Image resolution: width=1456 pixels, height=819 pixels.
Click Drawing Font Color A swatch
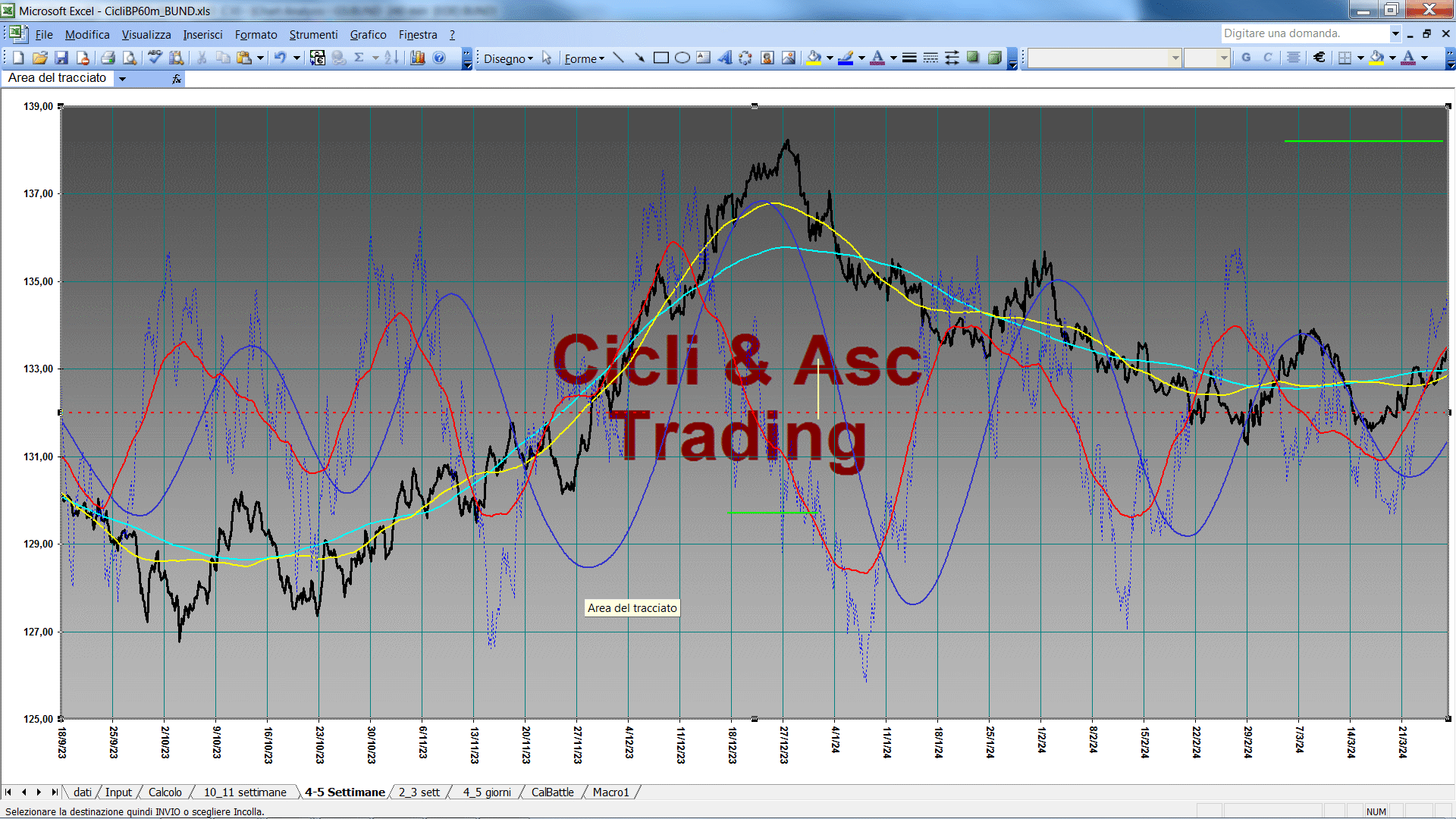(x=877, y=58)
